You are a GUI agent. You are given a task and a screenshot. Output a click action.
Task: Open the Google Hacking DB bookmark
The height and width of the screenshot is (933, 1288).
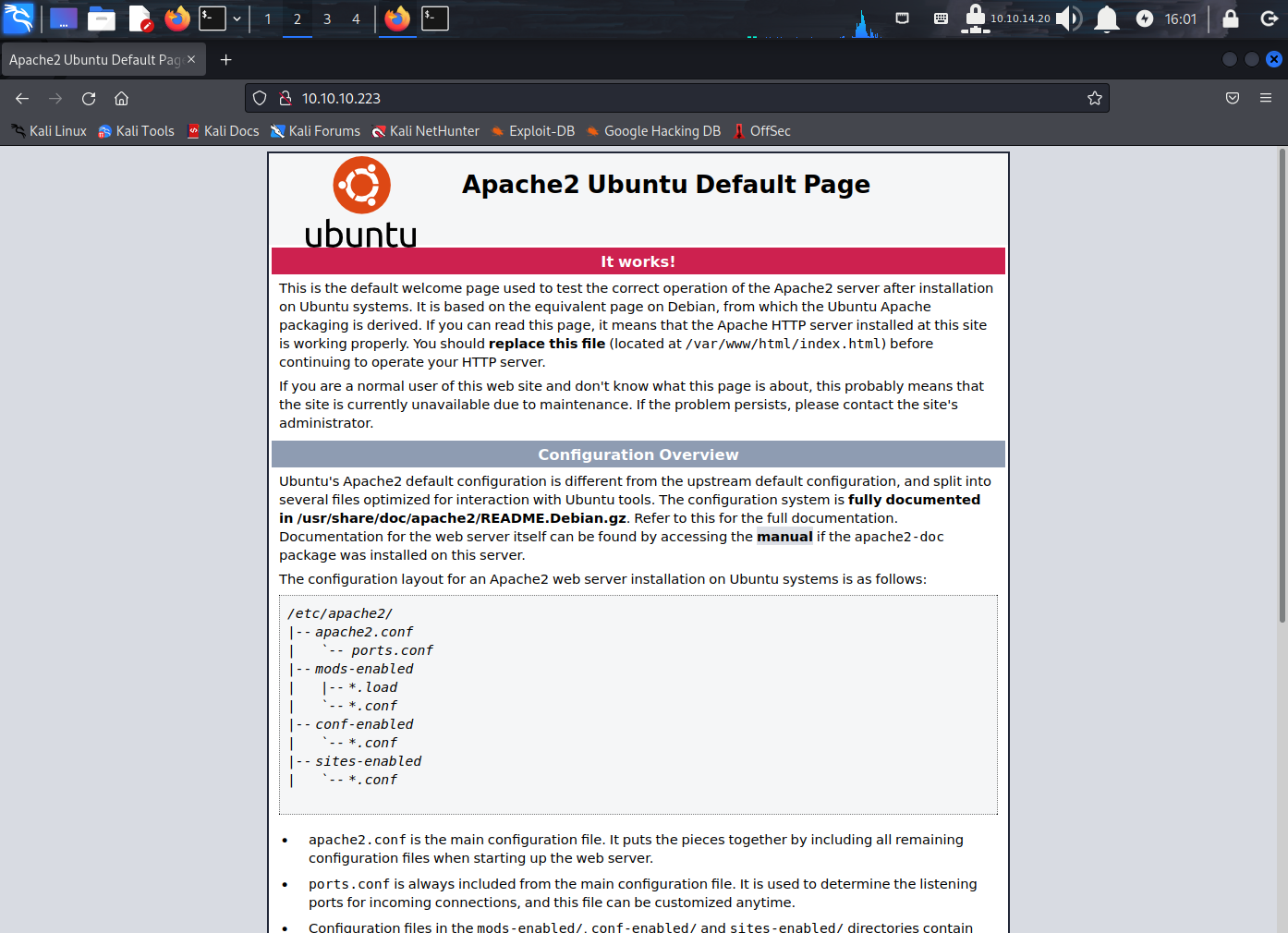[x=653, y=131]
